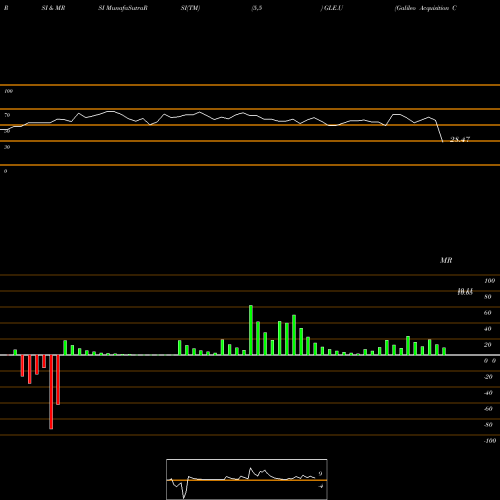Click the '9' label in mini chart

pyautogui.click(x=320, y=474)
